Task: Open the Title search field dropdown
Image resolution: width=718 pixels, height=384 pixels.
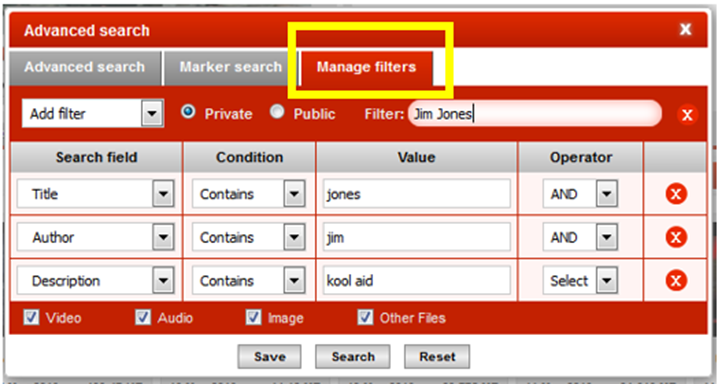Action: pyautogui.click(x=96, y=194)
